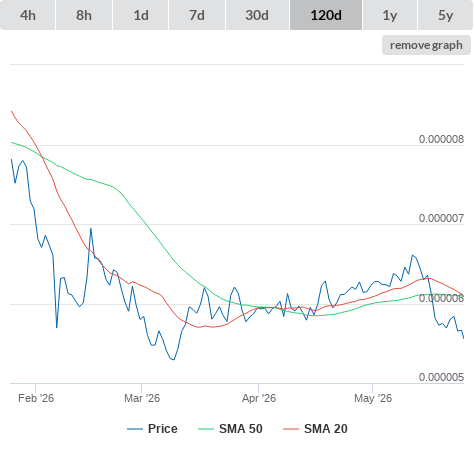Image resolution: width=474 pixels, height=455 pixels.
Task: Show the 7d price history
Action: 197,15
